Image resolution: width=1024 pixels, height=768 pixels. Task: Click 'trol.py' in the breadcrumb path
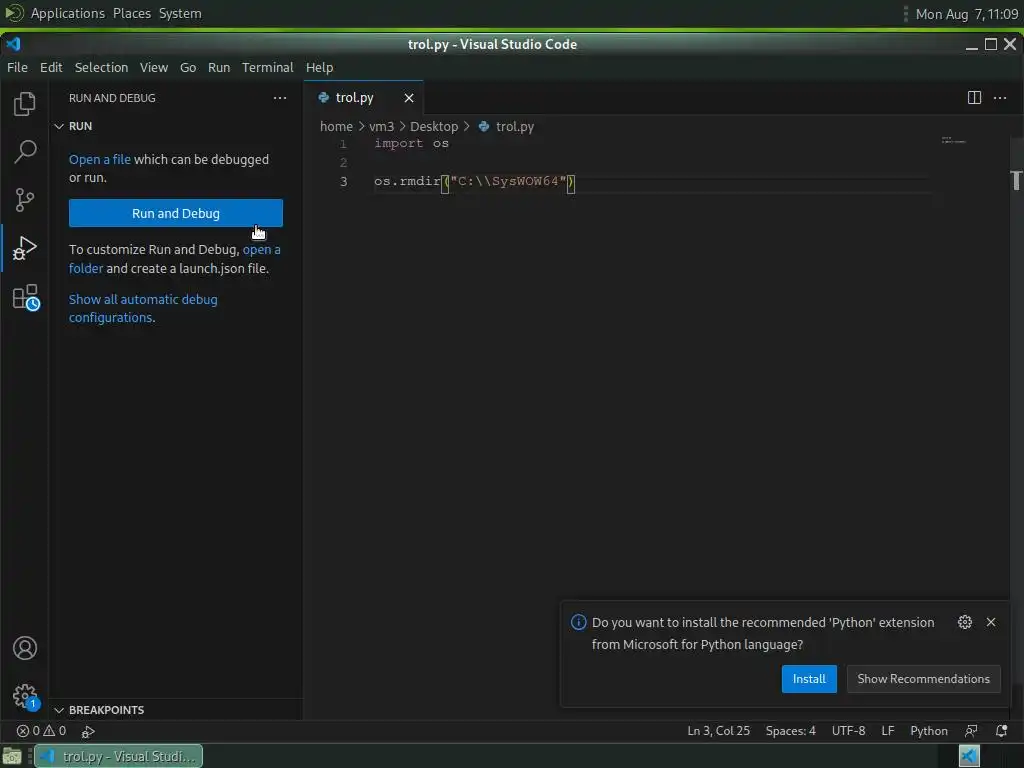[x=515, y=127]
